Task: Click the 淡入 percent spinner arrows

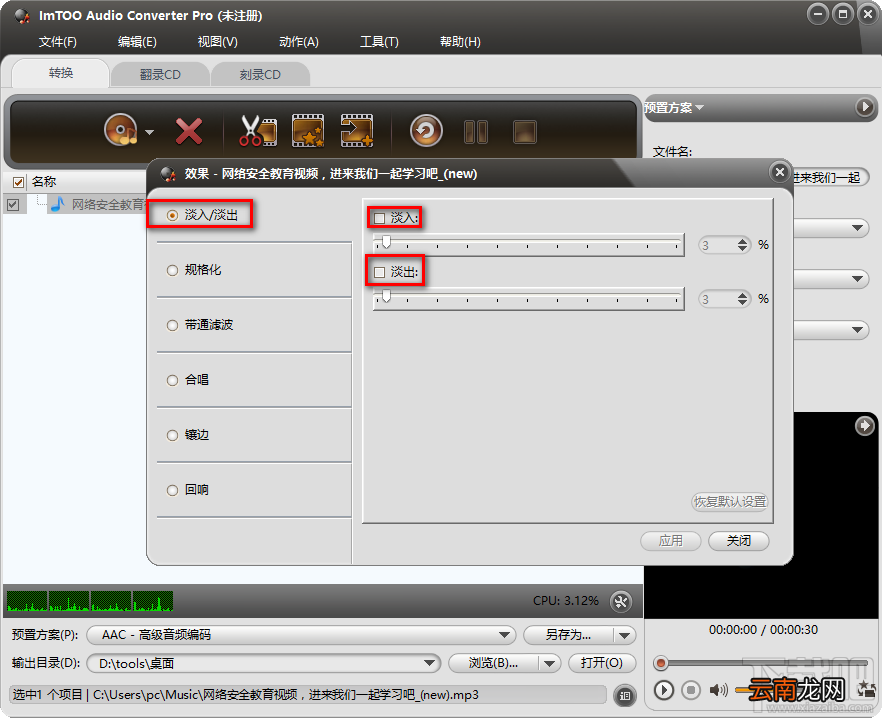Action: click(x=742, y=245)
